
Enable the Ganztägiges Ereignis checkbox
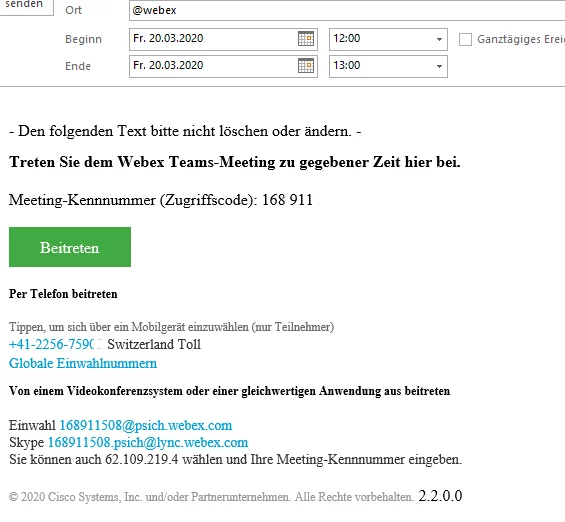[465, 39]
